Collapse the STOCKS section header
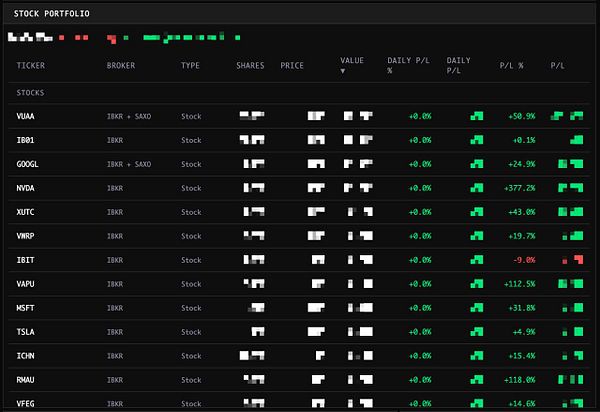 [30, 93]
